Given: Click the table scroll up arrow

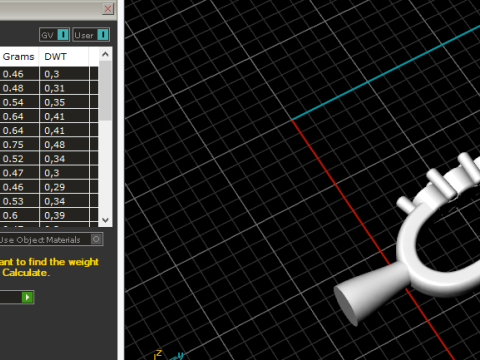Looking at the screenshot, I should pos(105,54).
